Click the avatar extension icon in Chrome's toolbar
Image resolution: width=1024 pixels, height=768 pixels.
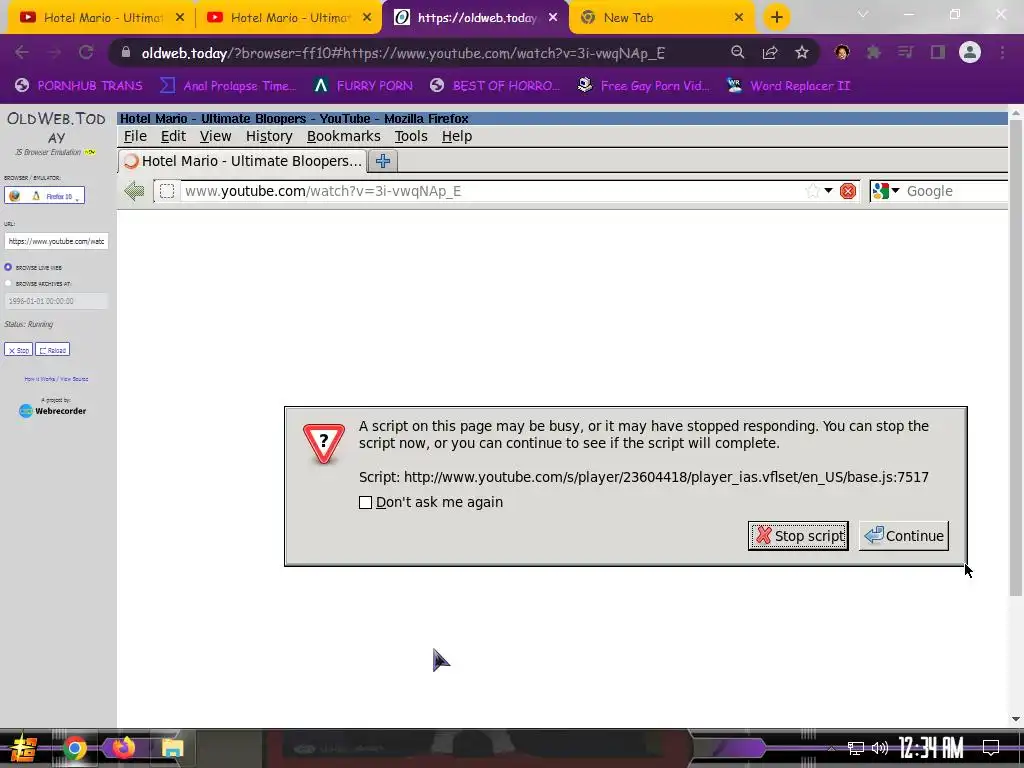point(842,52)
